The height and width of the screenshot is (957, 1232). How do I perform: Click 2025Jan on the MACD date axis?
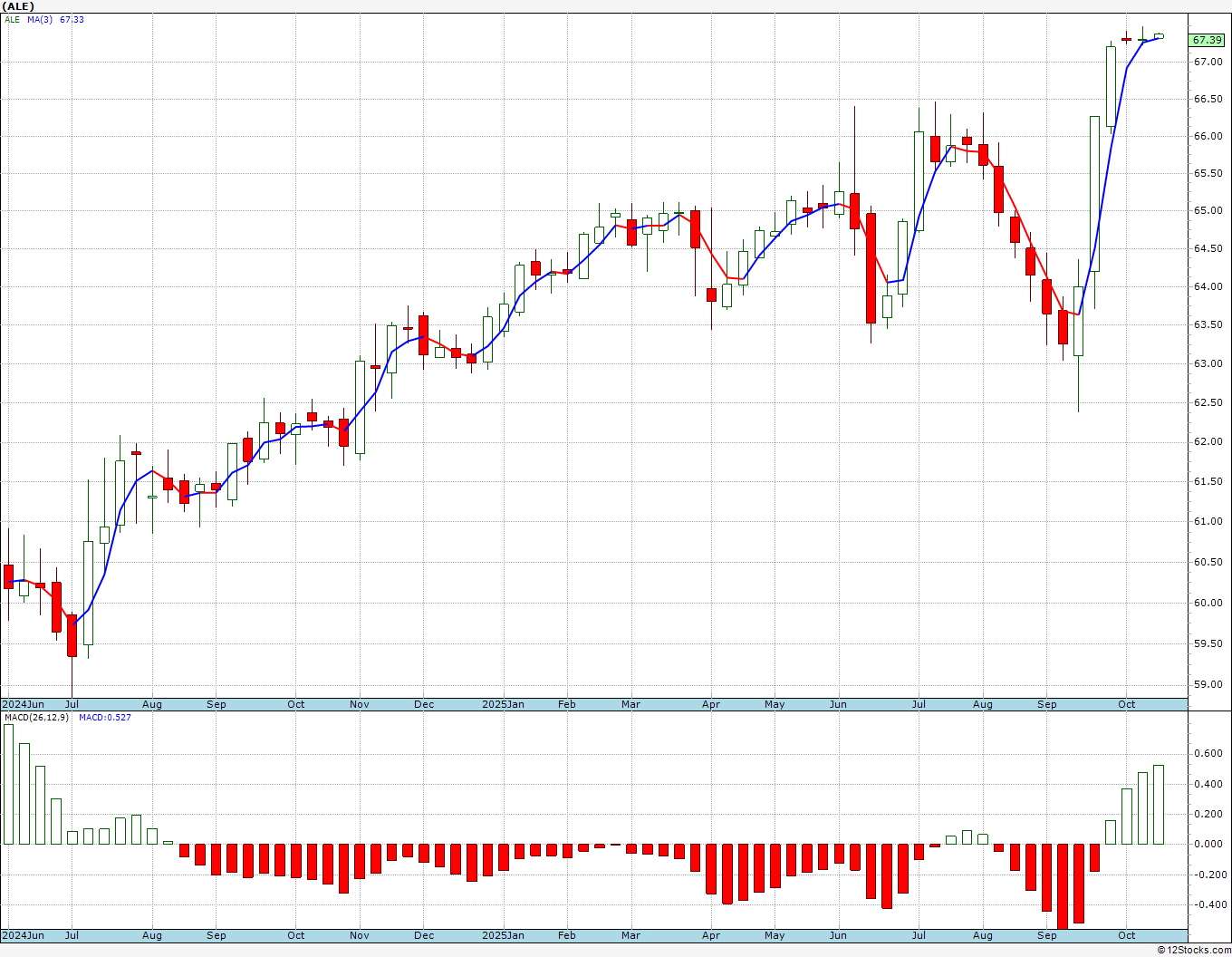pos(503,935)
